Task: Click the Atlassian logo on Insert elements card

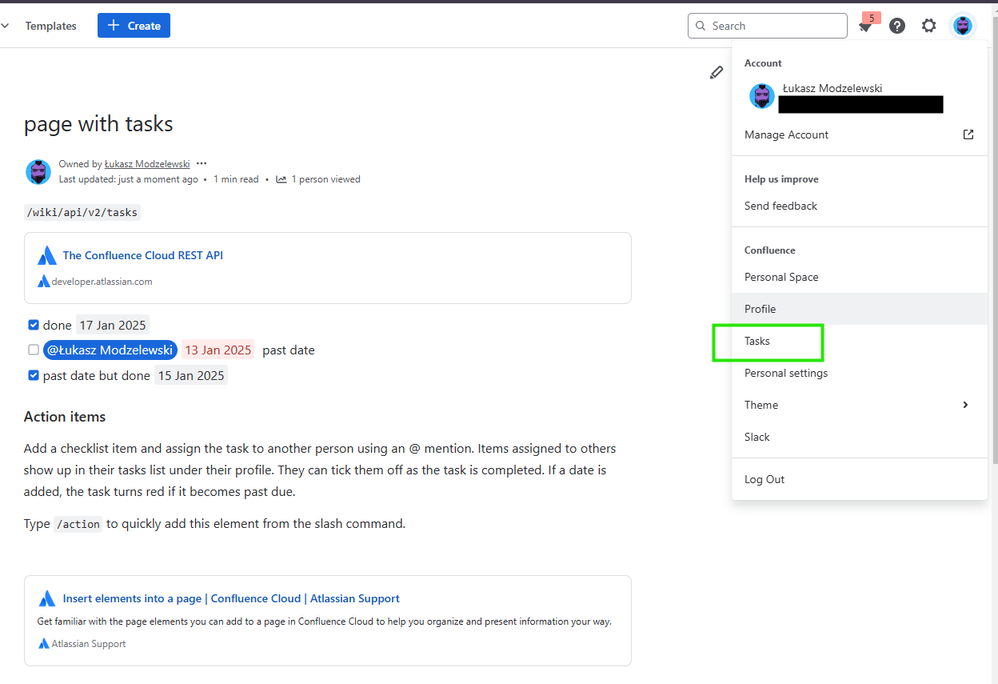Action: click(47, 599)
